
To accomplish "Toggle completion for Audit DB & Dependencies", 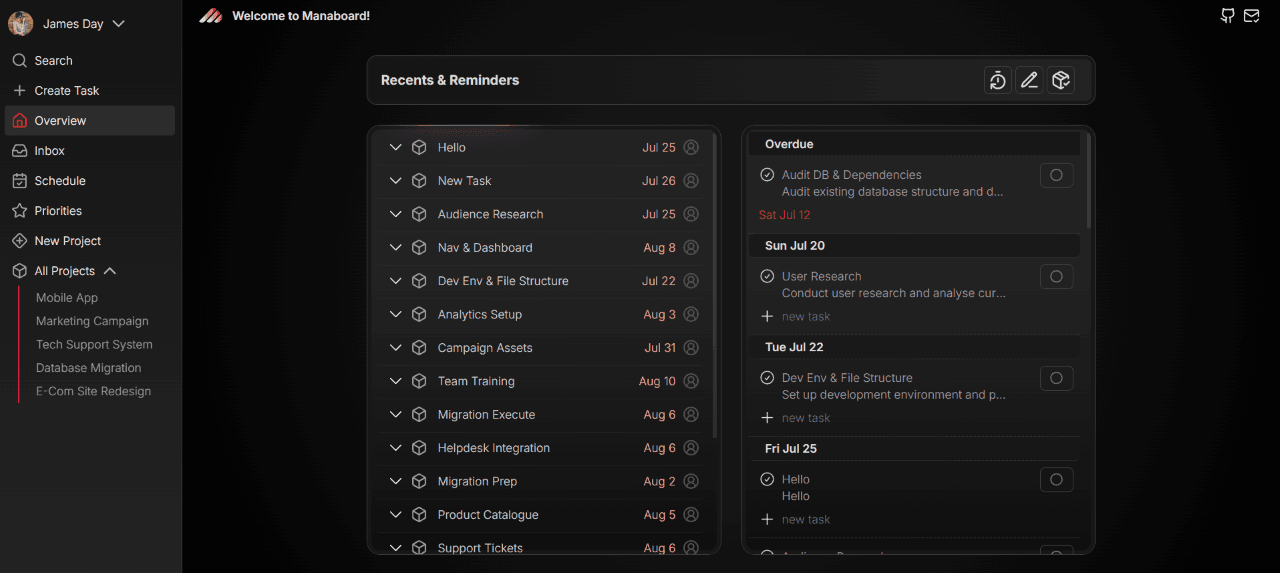I will (1056, 176).
